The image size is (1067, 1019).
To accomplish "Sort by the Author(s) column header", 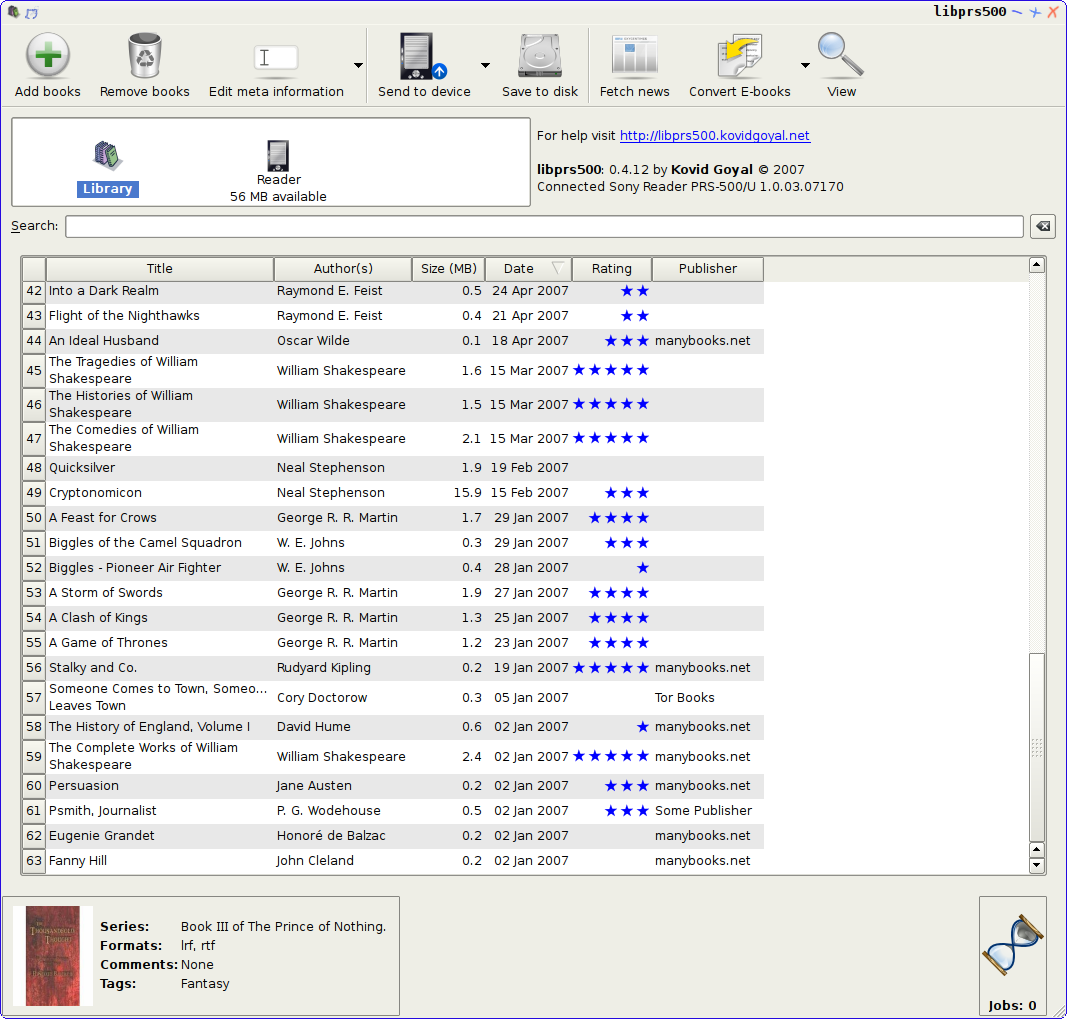I will (x=343, y=269).
